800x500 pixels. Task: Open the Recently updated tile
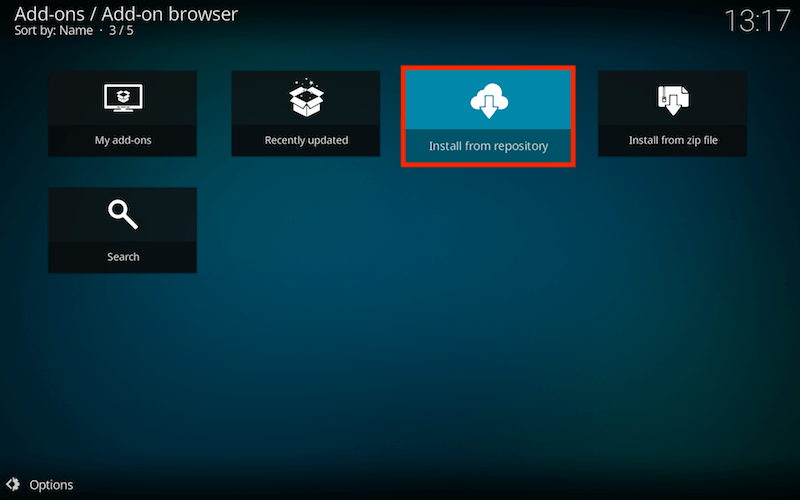click(x=306, y=113)
